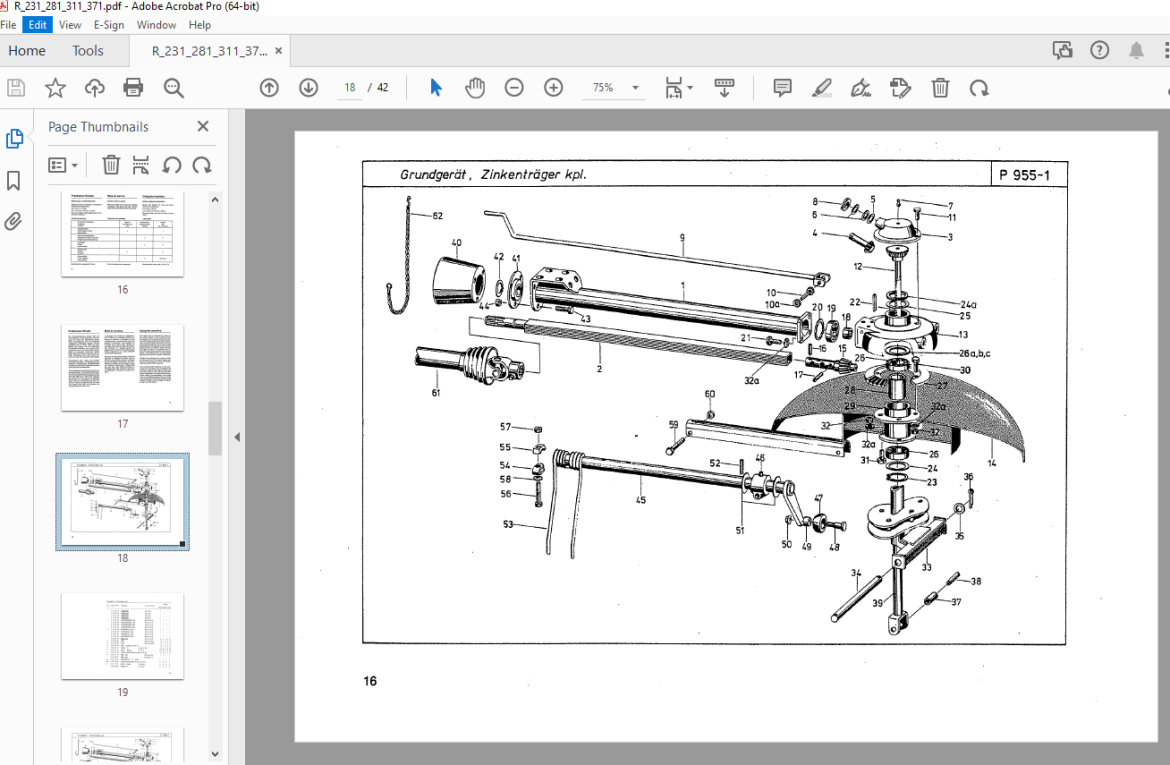
Task: Open the View menu
Action: click(70, 25)
